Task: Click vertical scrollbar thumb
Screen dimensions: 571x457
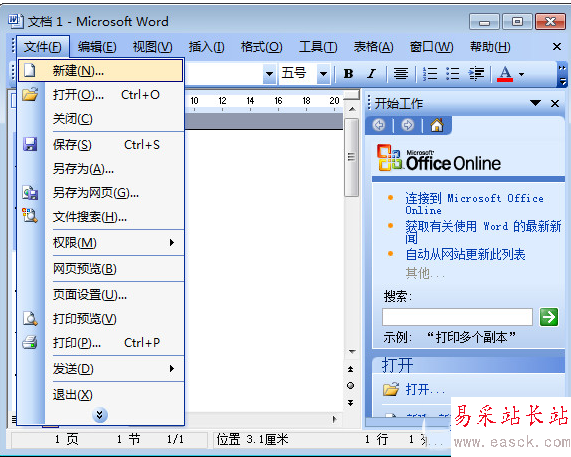Action: (352, 157)
